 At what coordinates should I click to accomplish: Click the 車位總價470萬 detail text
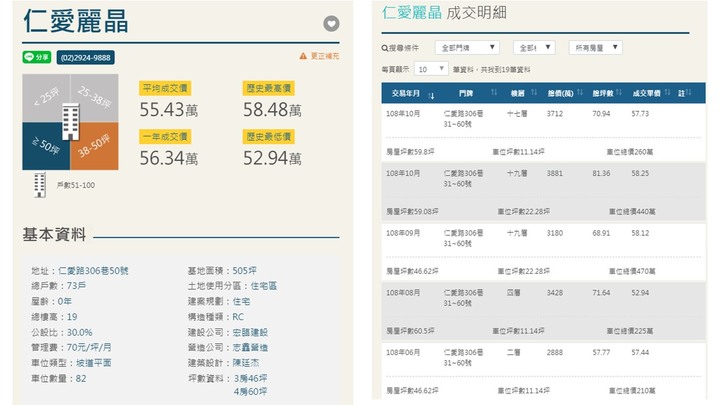[632, 271]
